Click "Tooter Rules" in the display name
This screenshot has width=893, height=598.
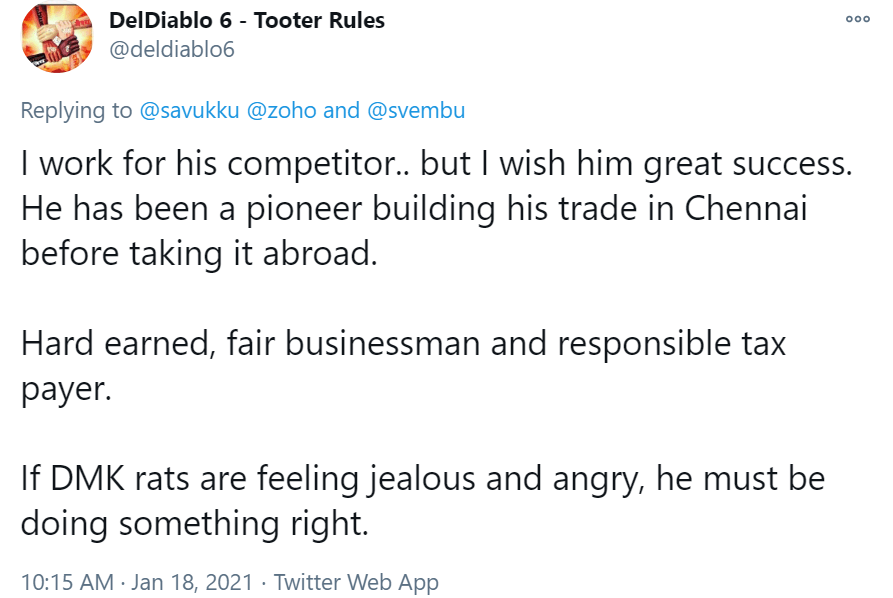[319, 21]
